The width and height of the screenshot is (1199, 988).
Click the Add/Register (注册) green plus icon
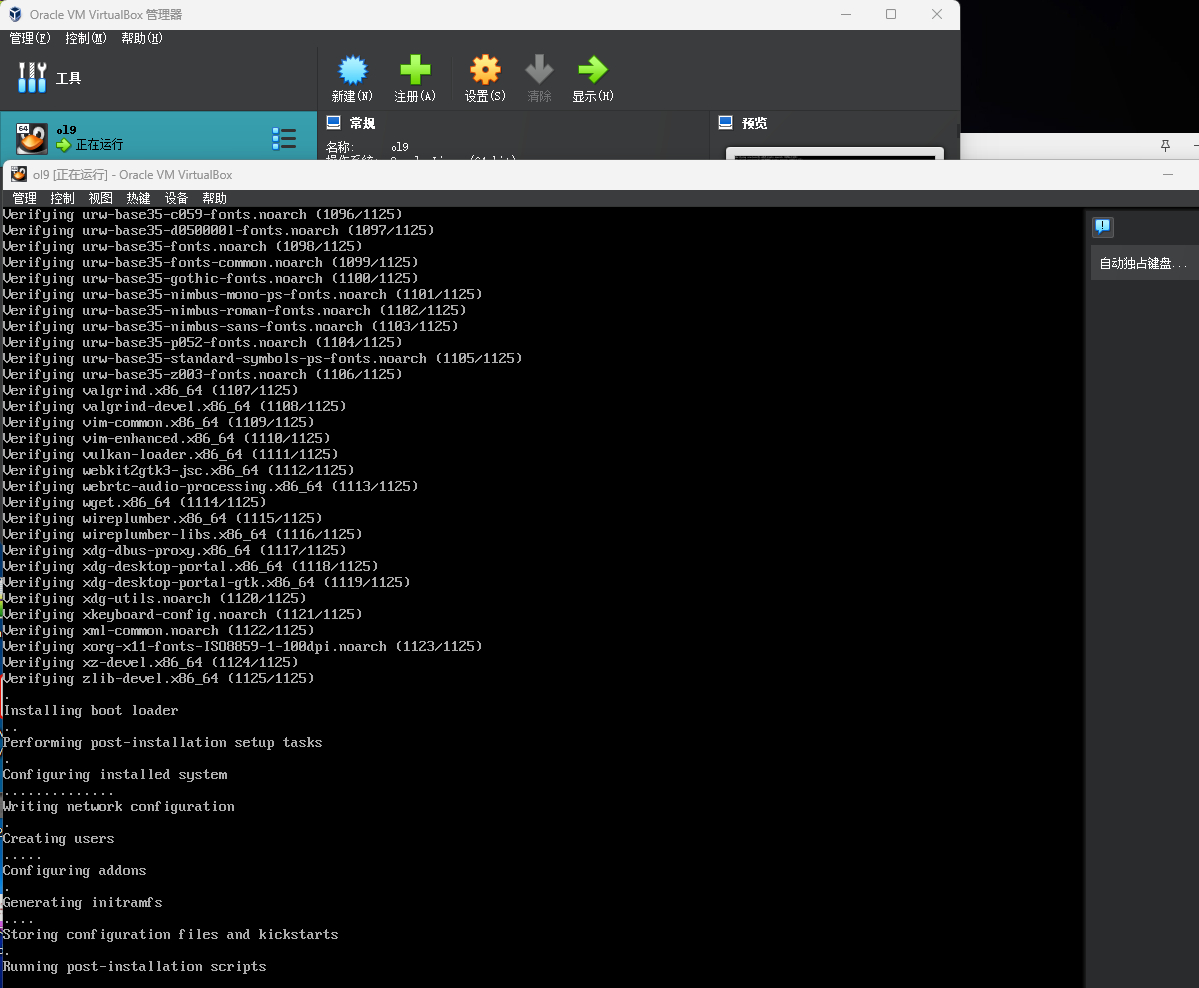coord(415,70)
